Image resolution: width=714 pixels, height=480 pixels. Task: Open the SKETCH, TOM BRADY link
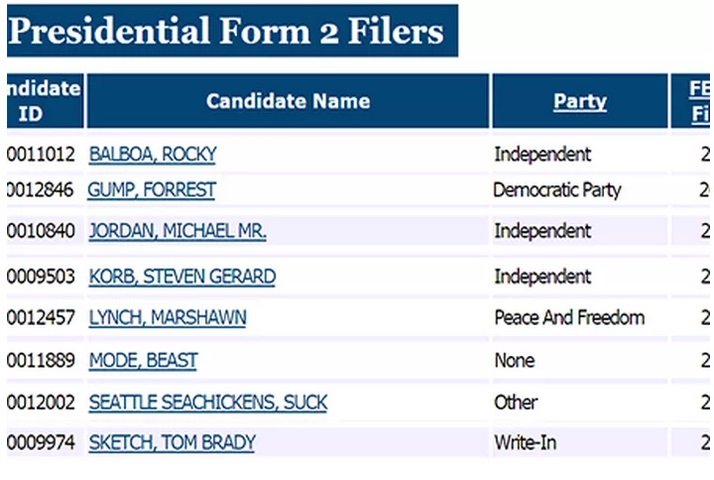coord(171,442)
